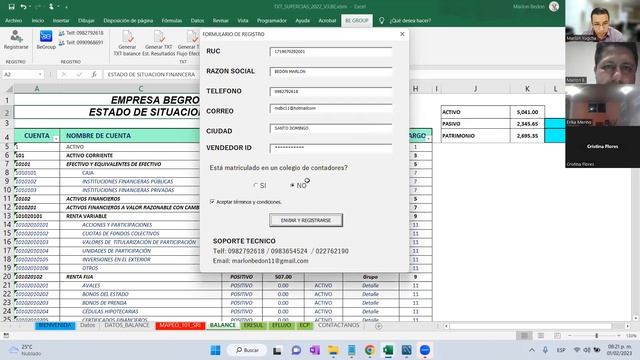Open the Archivo menu
The width and height of the screenshot is (640, 360).
13,20
